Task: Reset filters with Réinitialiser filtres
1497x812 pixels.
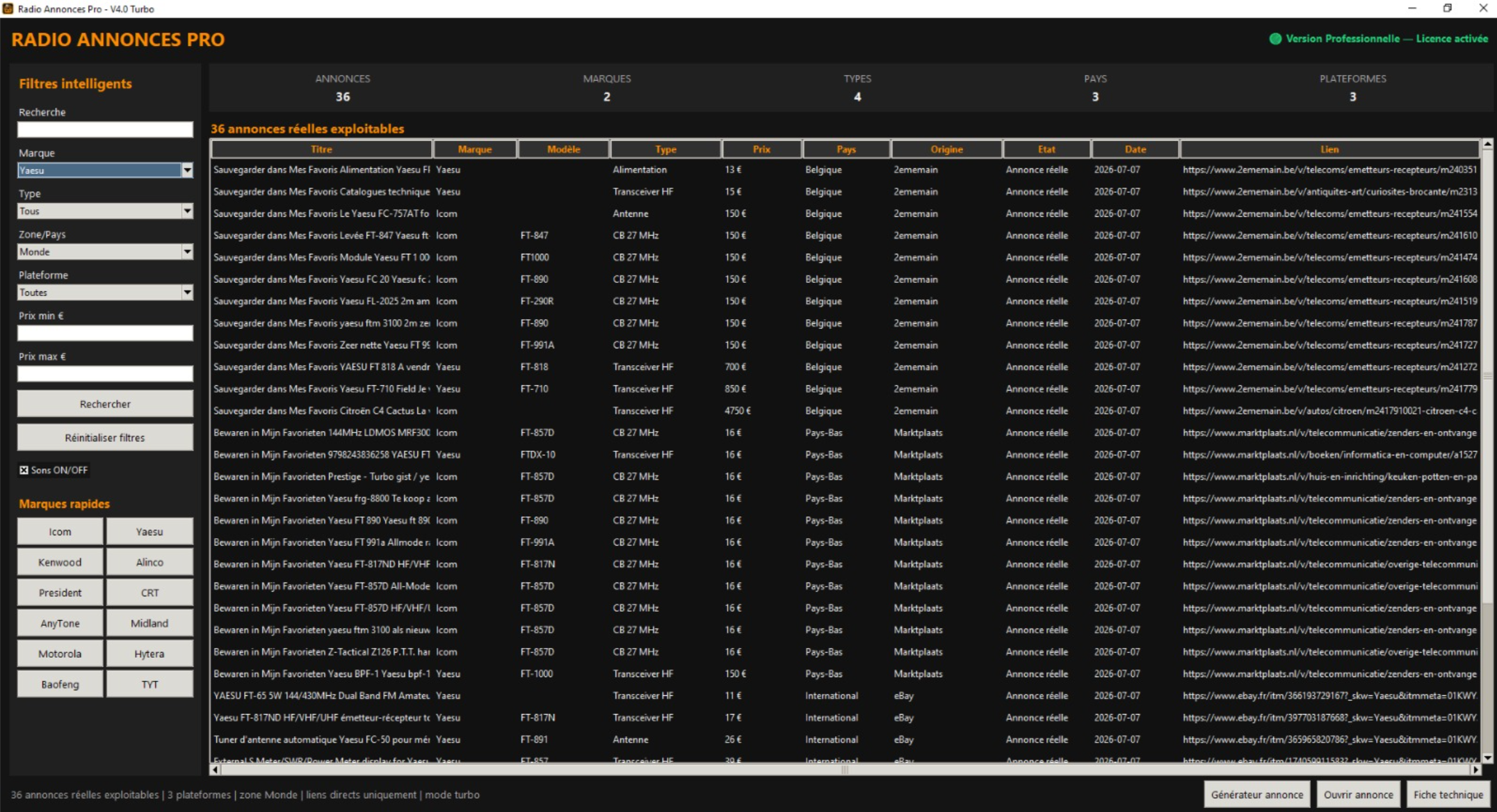Action: point(105,437)
